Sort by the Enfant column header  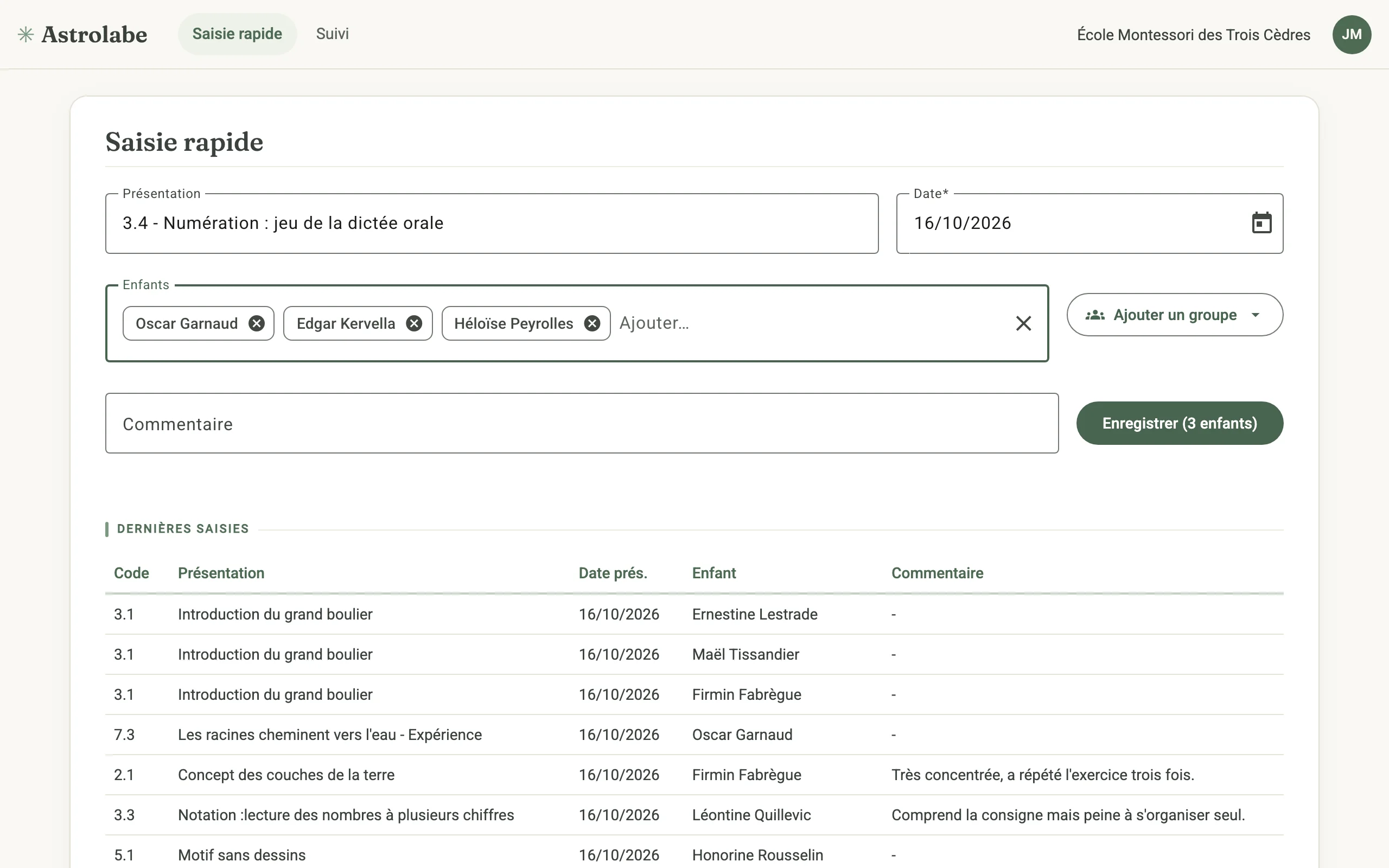pyautogui.click(x=713, y=573)
